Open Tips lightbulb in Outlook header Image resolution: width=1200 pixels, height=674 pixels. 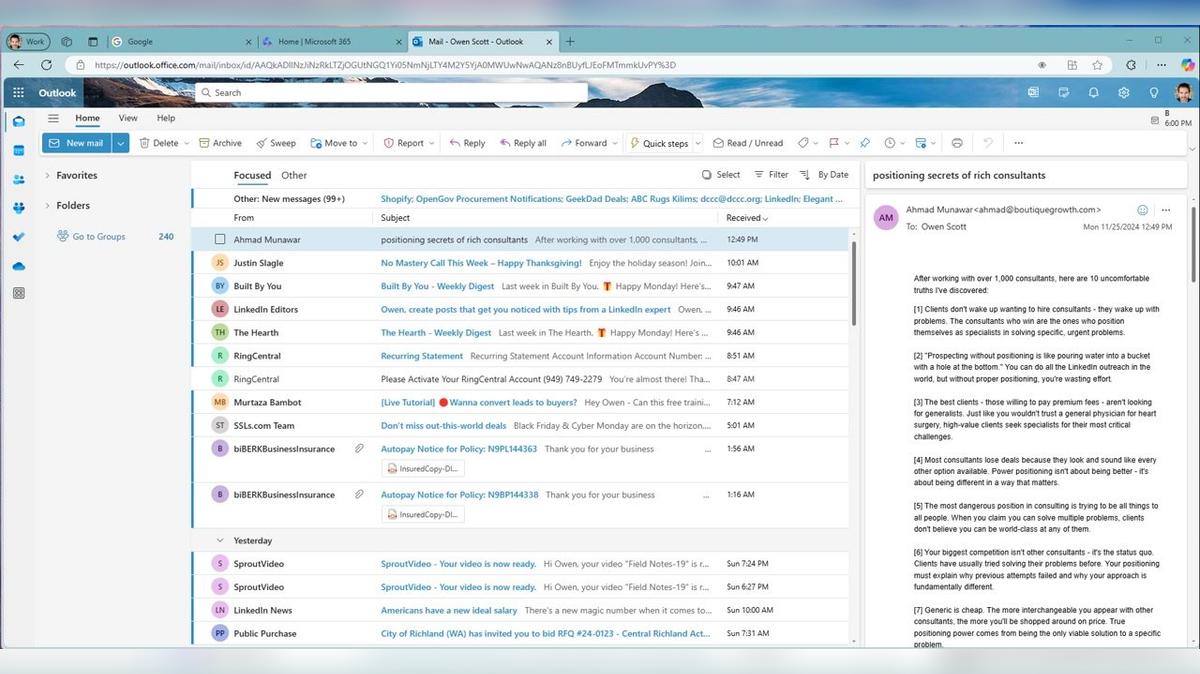1154,93
